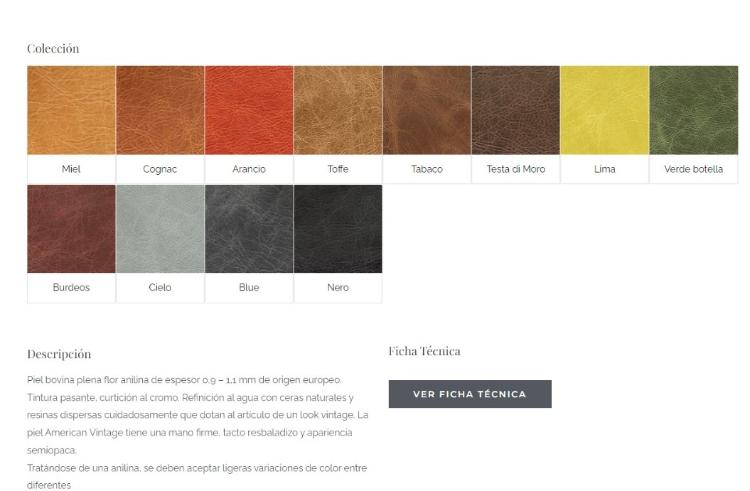Click the dark gray Blue swatch
The image size is (750, 491).
[249, 229]
